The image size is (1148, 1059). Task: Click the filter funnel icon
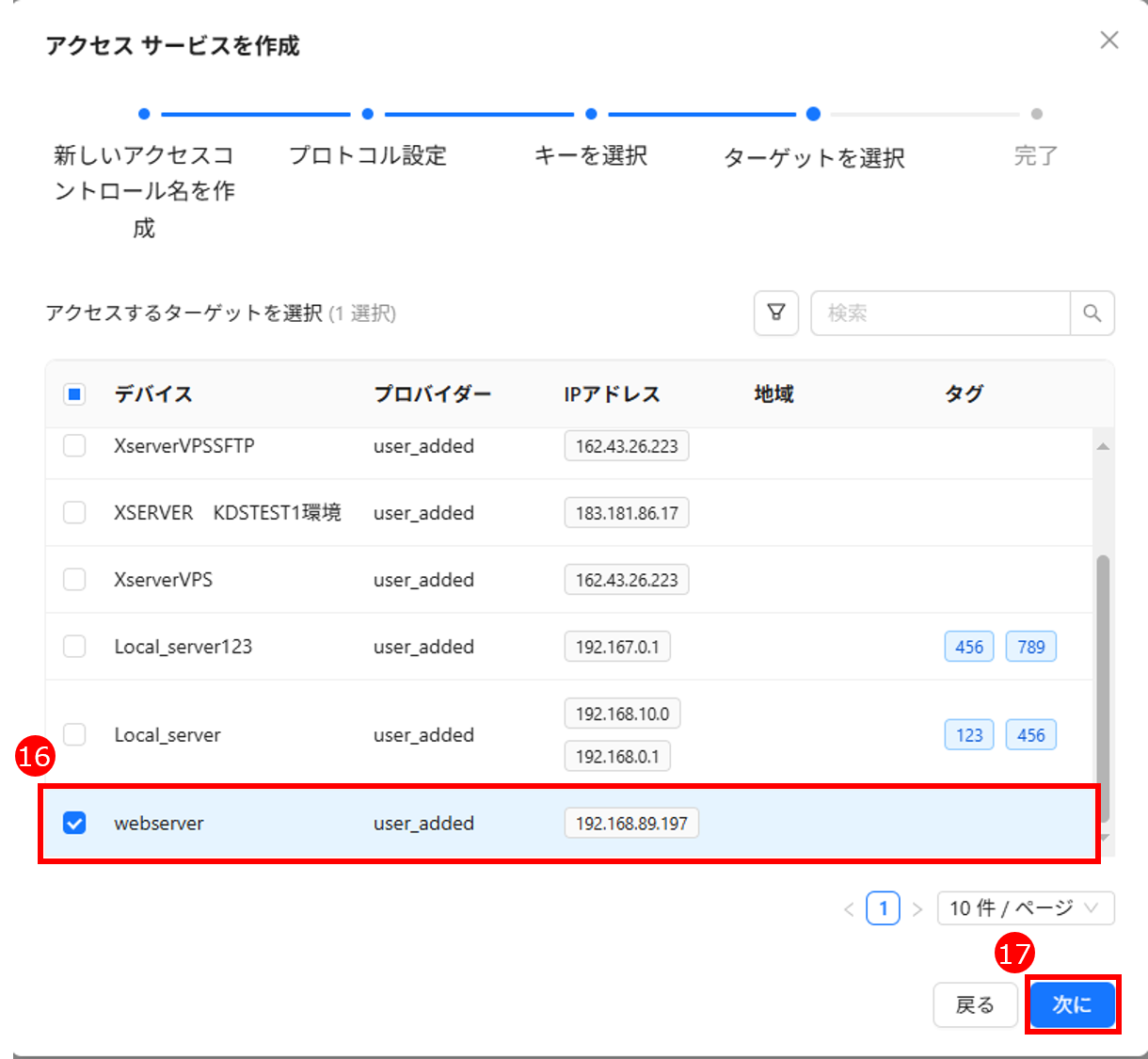[x=775, y=313]
